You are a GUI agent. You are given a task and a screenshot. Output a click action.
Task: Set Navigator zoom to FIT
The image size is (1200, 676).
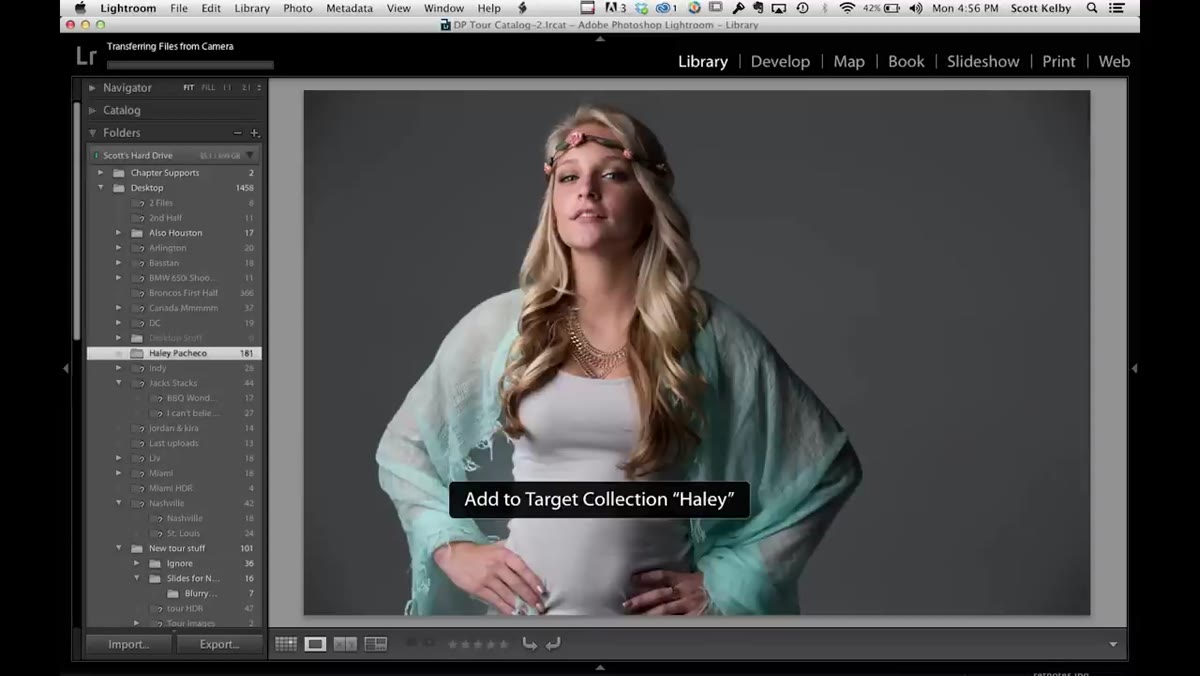tap(188, 88)
